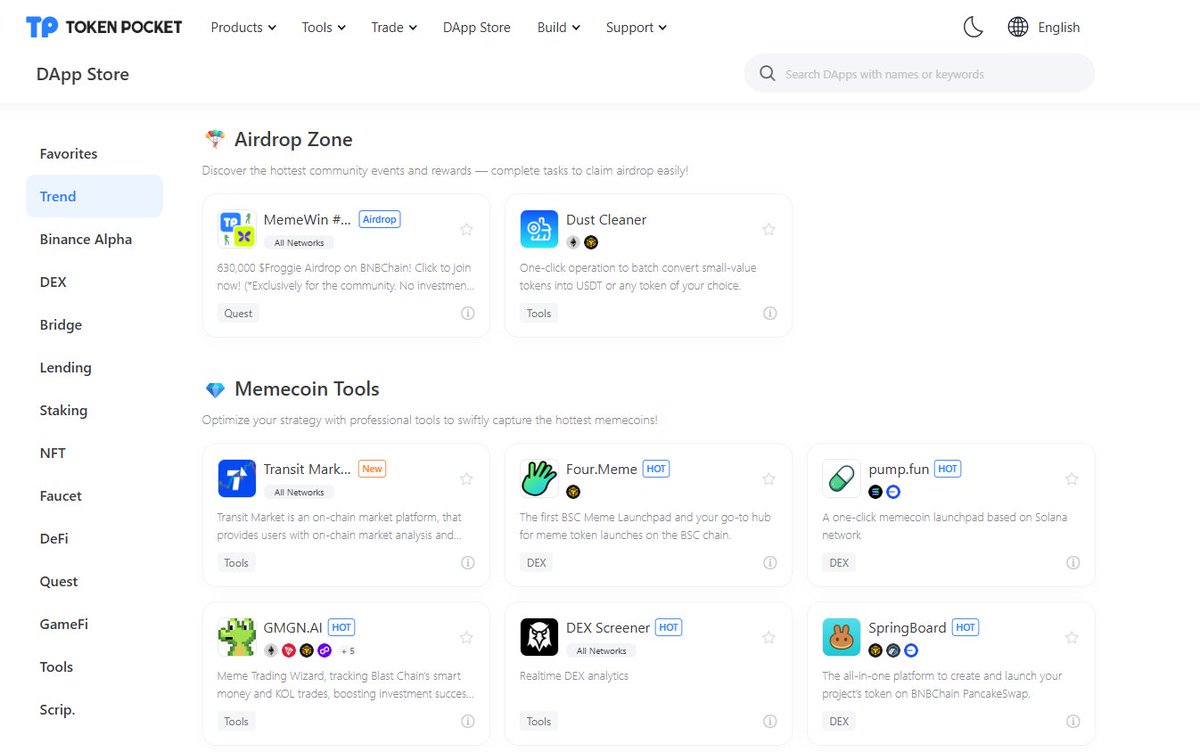
Task: Click the Quest tag on MemeWin card
Action: tap(238, 313)
